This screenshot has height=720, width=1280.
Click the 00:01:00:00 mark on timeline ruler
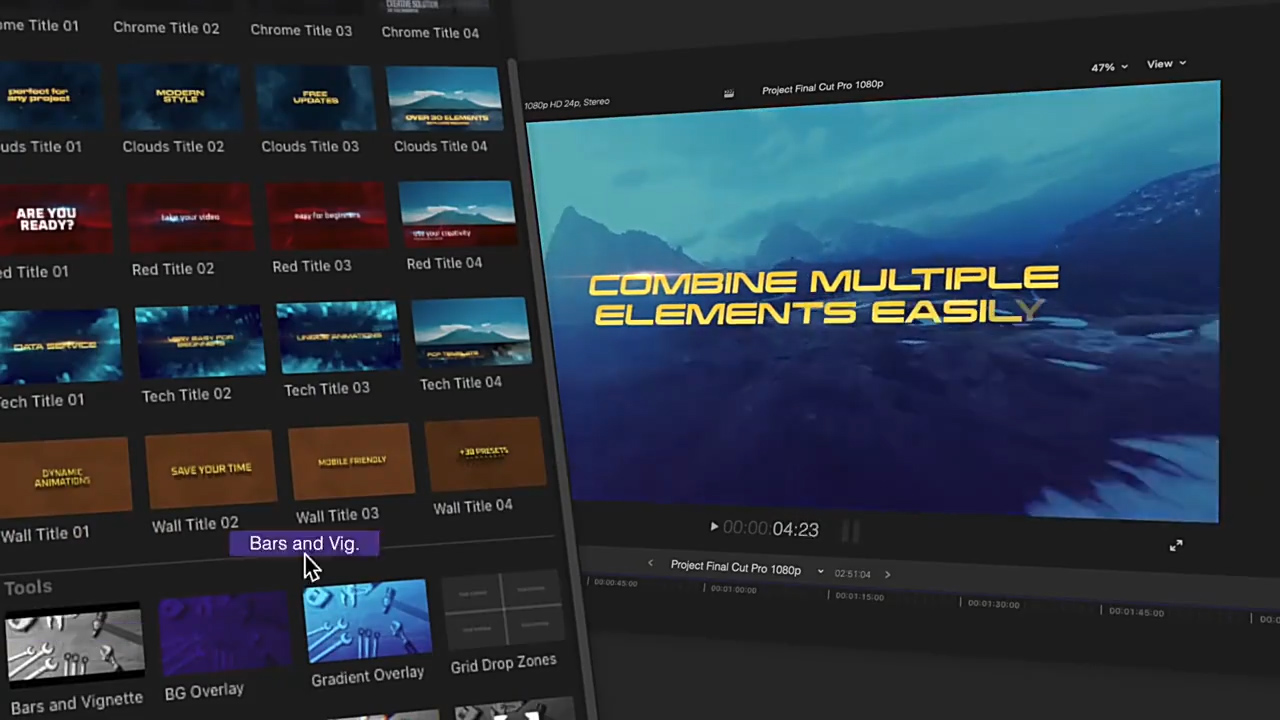click(x=733, y=589)
